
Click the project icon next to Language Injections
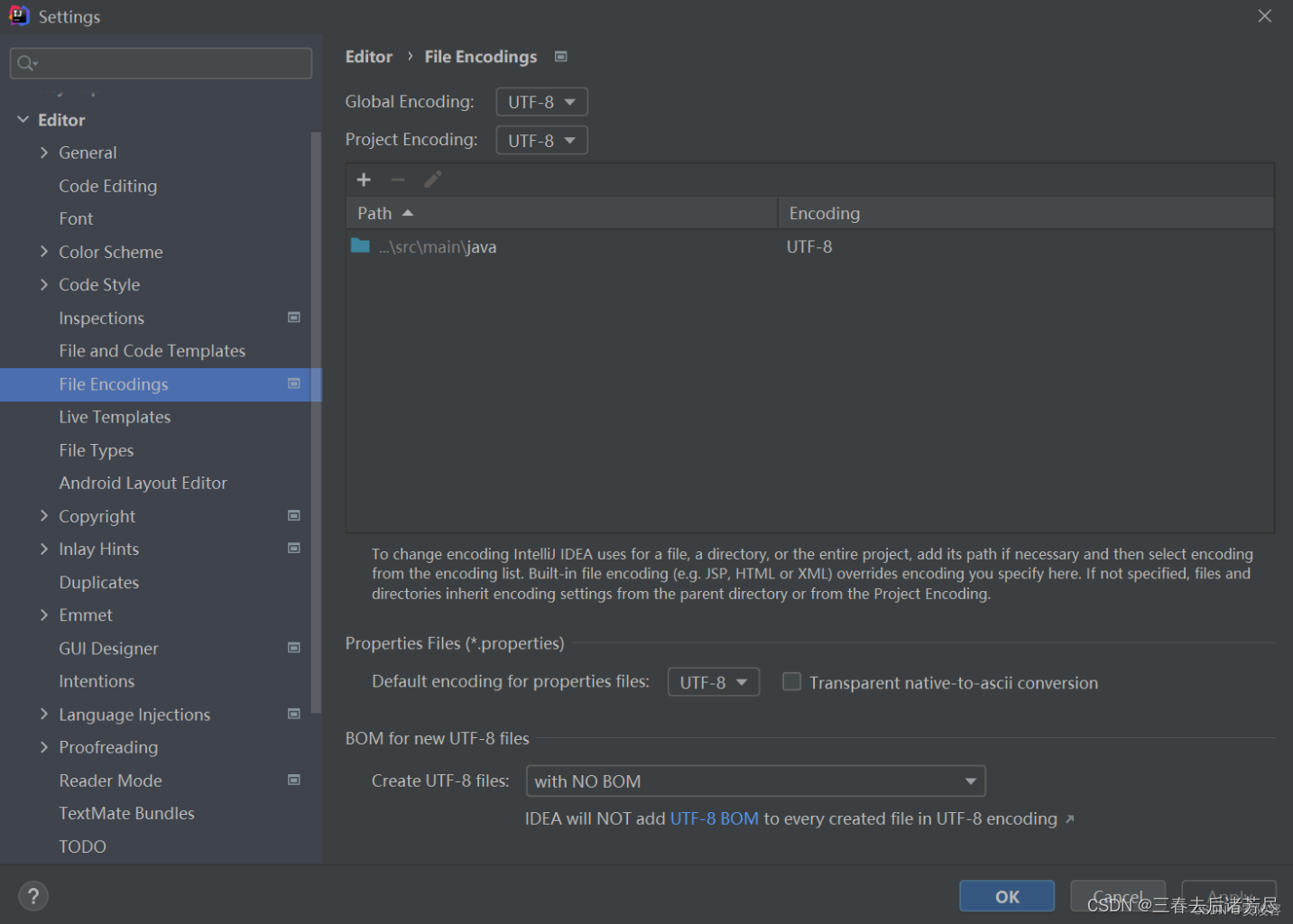[x=294, y=714]
